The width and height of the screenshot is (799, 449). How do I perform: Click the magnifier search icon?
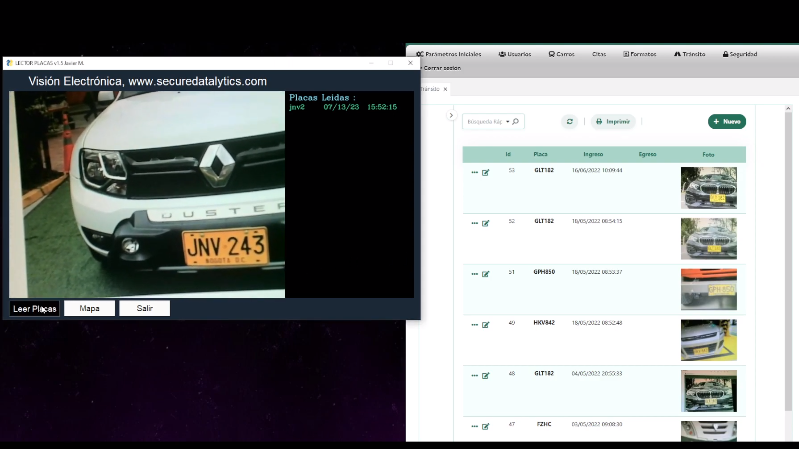516,121
